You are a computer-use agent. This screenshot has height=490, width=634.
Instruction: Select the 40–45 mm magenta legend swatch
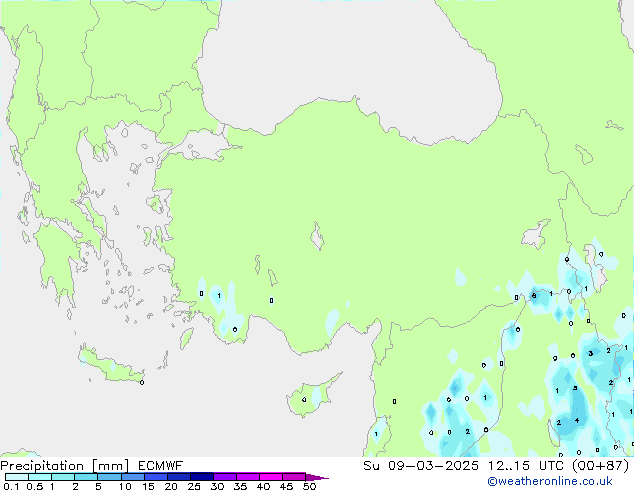271,477
